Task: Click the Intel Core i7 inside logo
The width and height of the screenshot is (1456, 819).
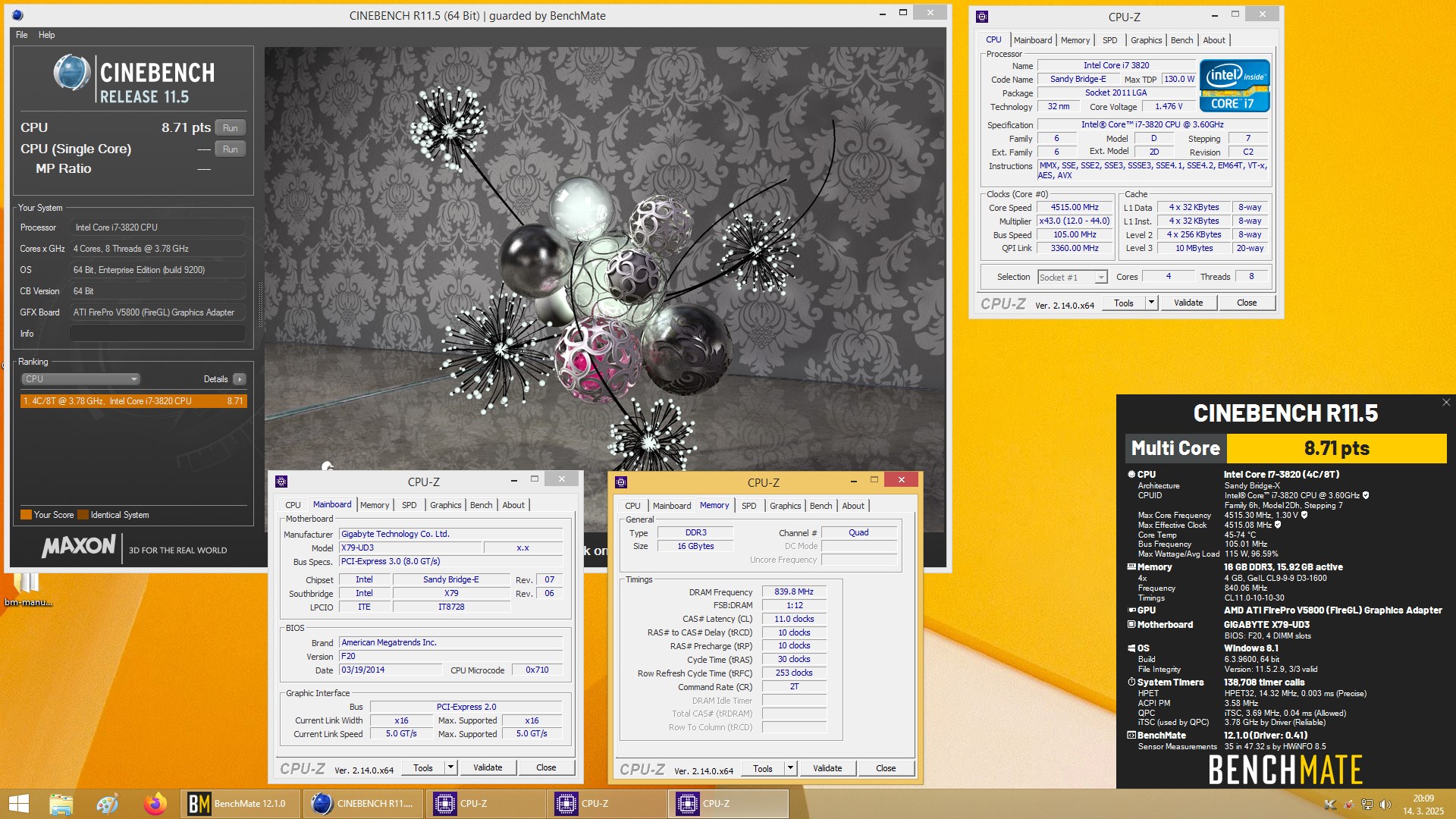Action: click(1235, 86)
